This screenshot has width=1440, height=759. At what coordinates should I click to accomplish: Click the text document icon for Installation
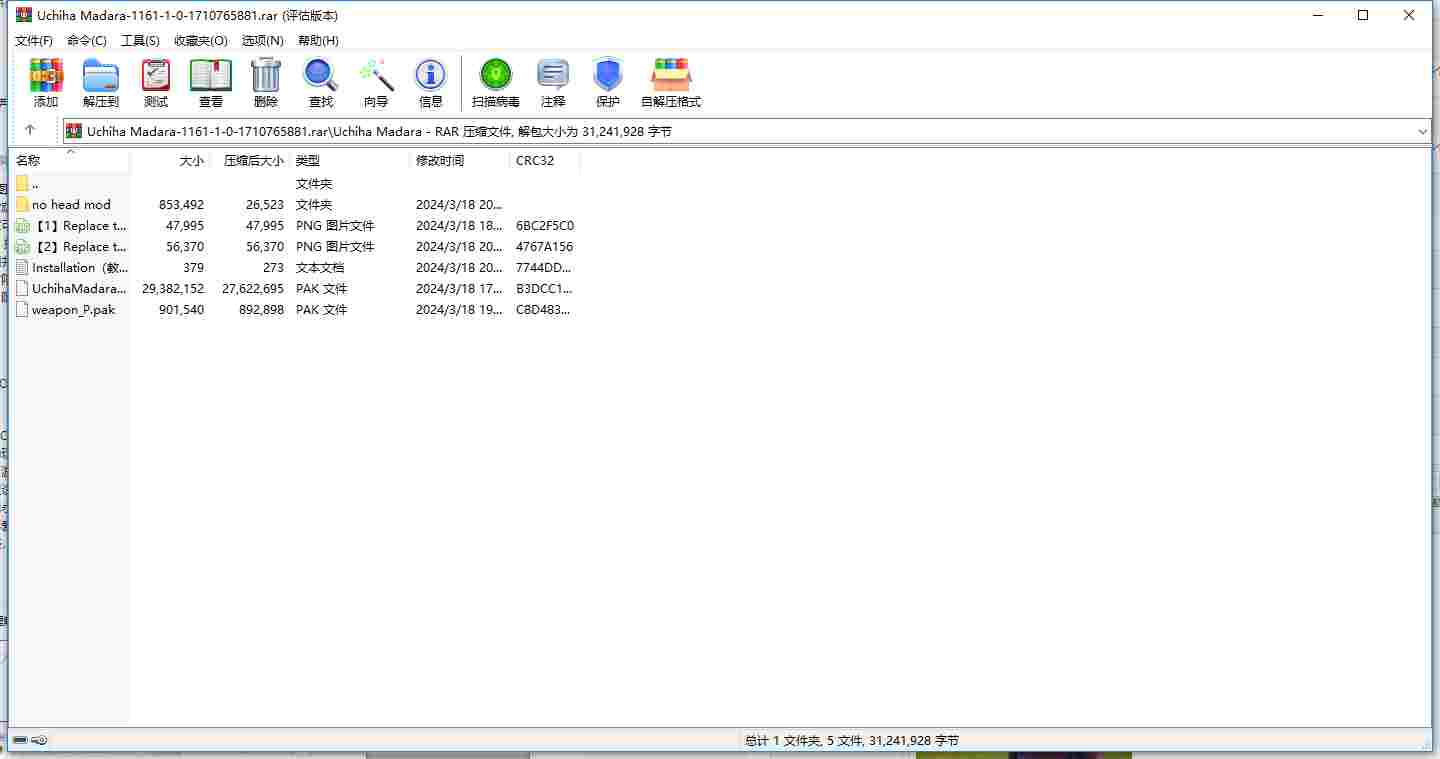(22, 268)
